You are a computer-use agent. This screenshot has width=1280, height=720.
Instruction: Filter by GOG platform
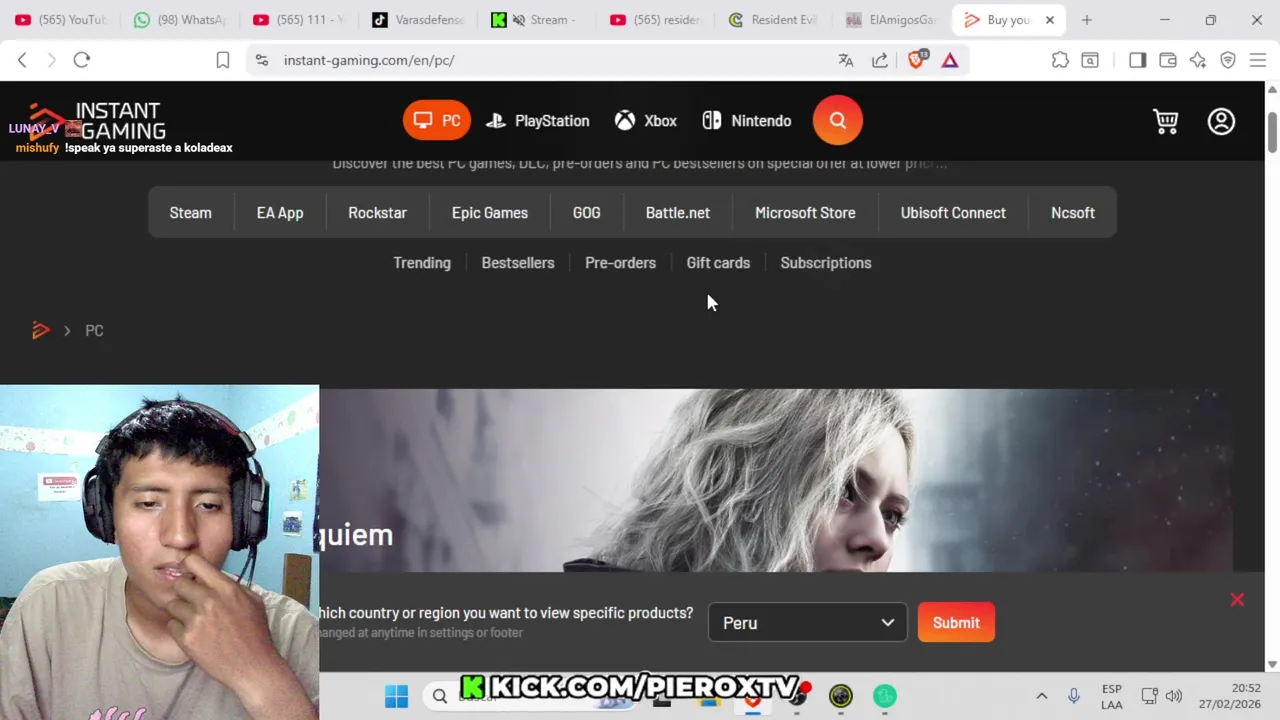pos(587,213)
